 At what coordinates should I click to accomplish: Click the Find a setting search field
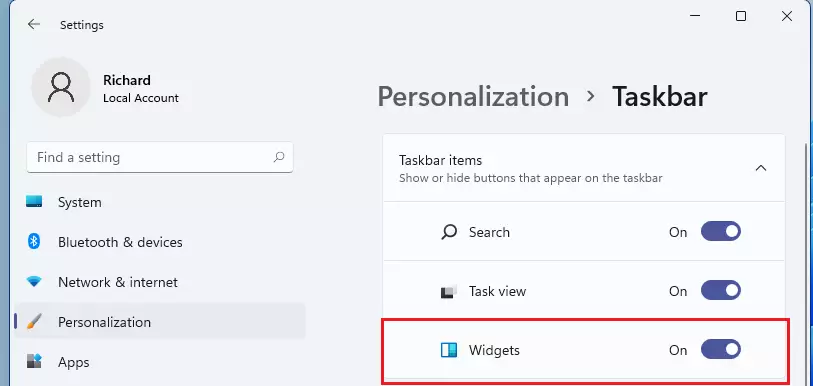pyautogui.click(x=160, y=157)
